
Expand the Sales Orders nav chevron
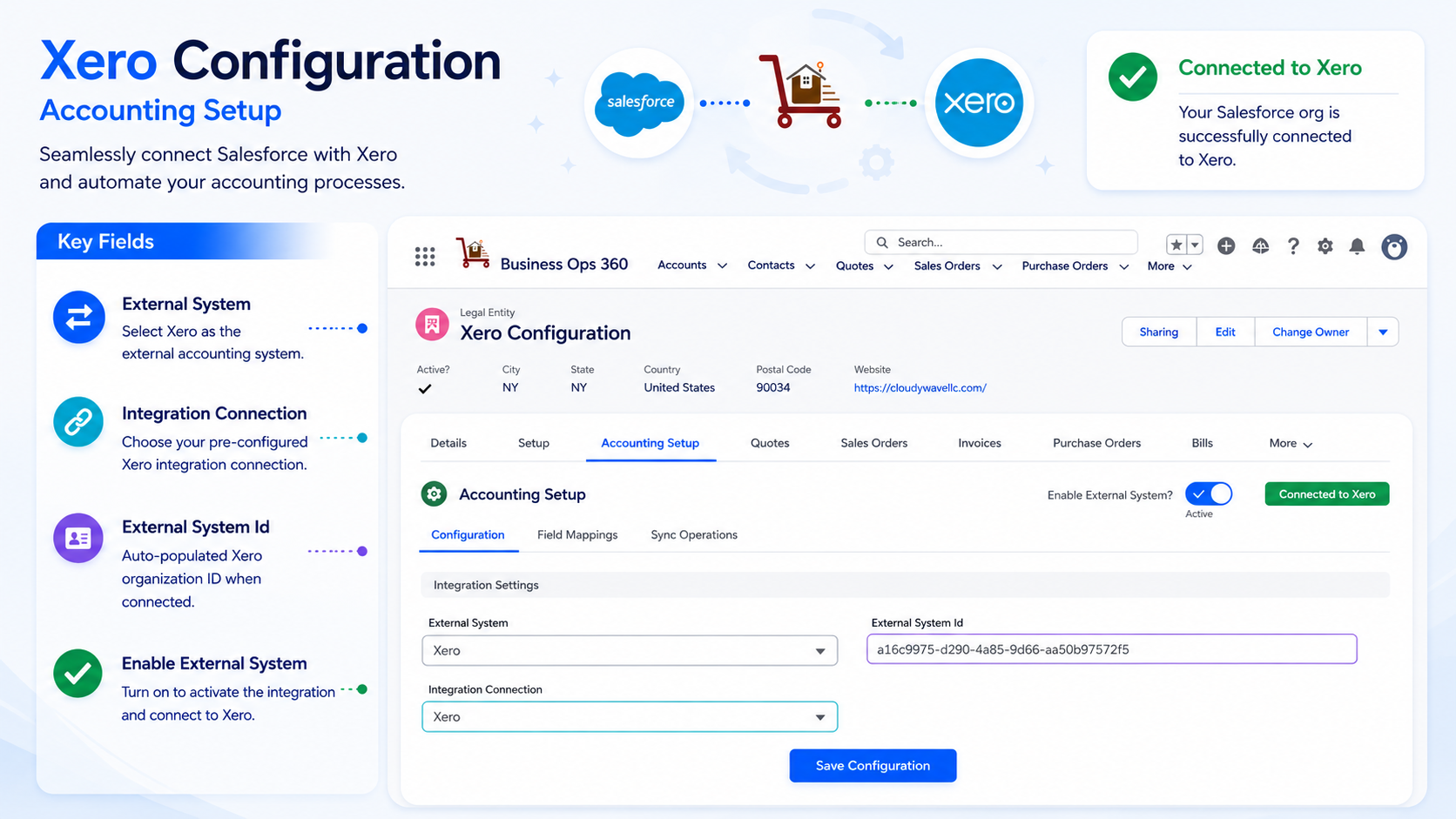coord(997,267)
